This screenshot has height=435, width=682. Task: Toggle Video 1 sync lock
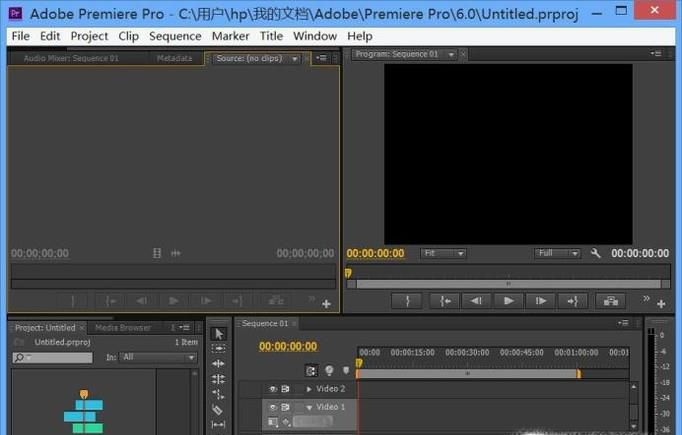pos(285,407)
